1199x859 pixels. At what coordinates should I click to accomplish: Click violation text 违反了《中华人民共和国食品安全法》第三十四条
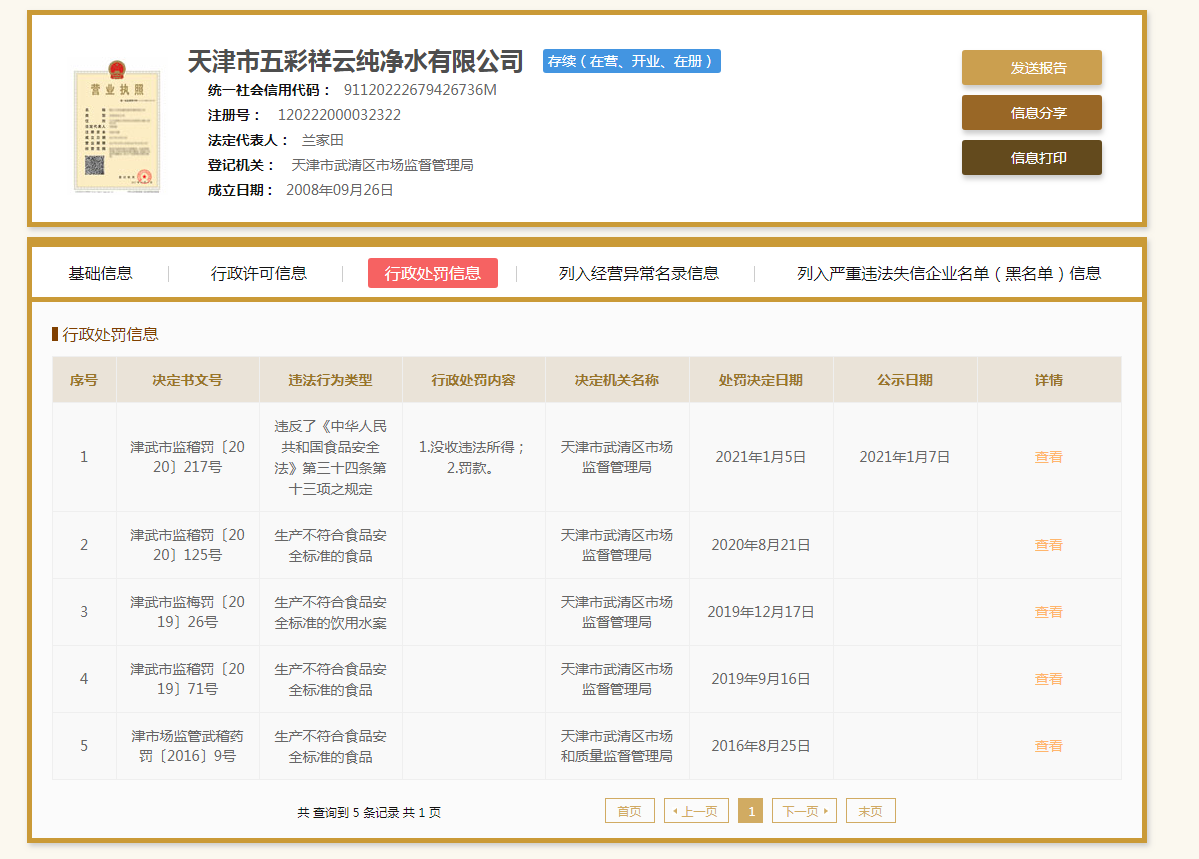click(330, 457)
